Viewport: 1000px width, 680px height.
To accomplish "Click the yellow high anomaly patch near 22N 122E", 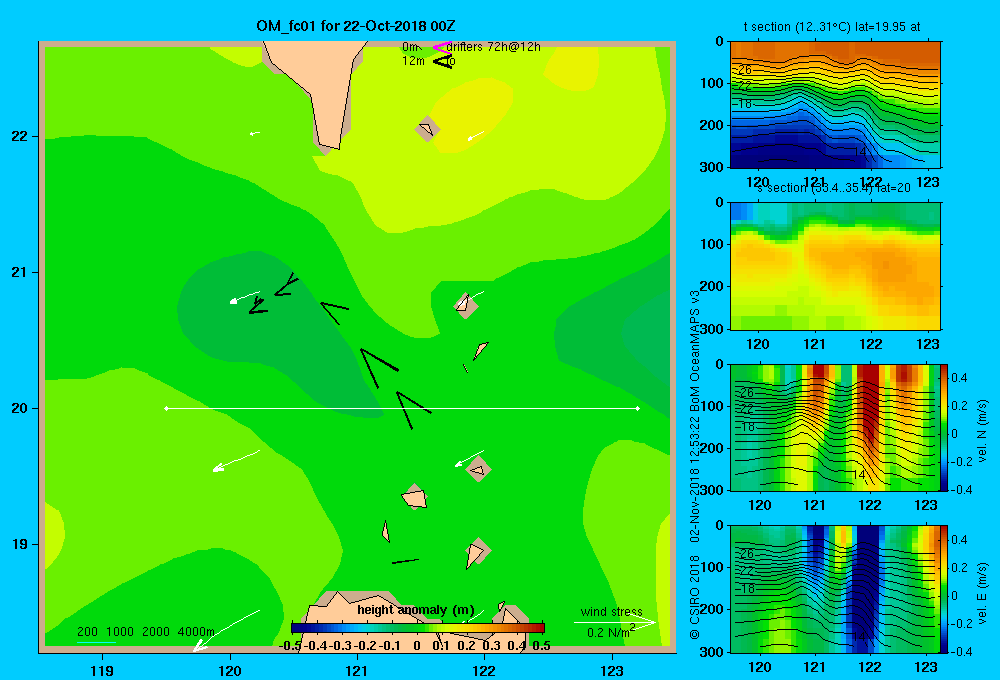I will (x=472, y=115).
